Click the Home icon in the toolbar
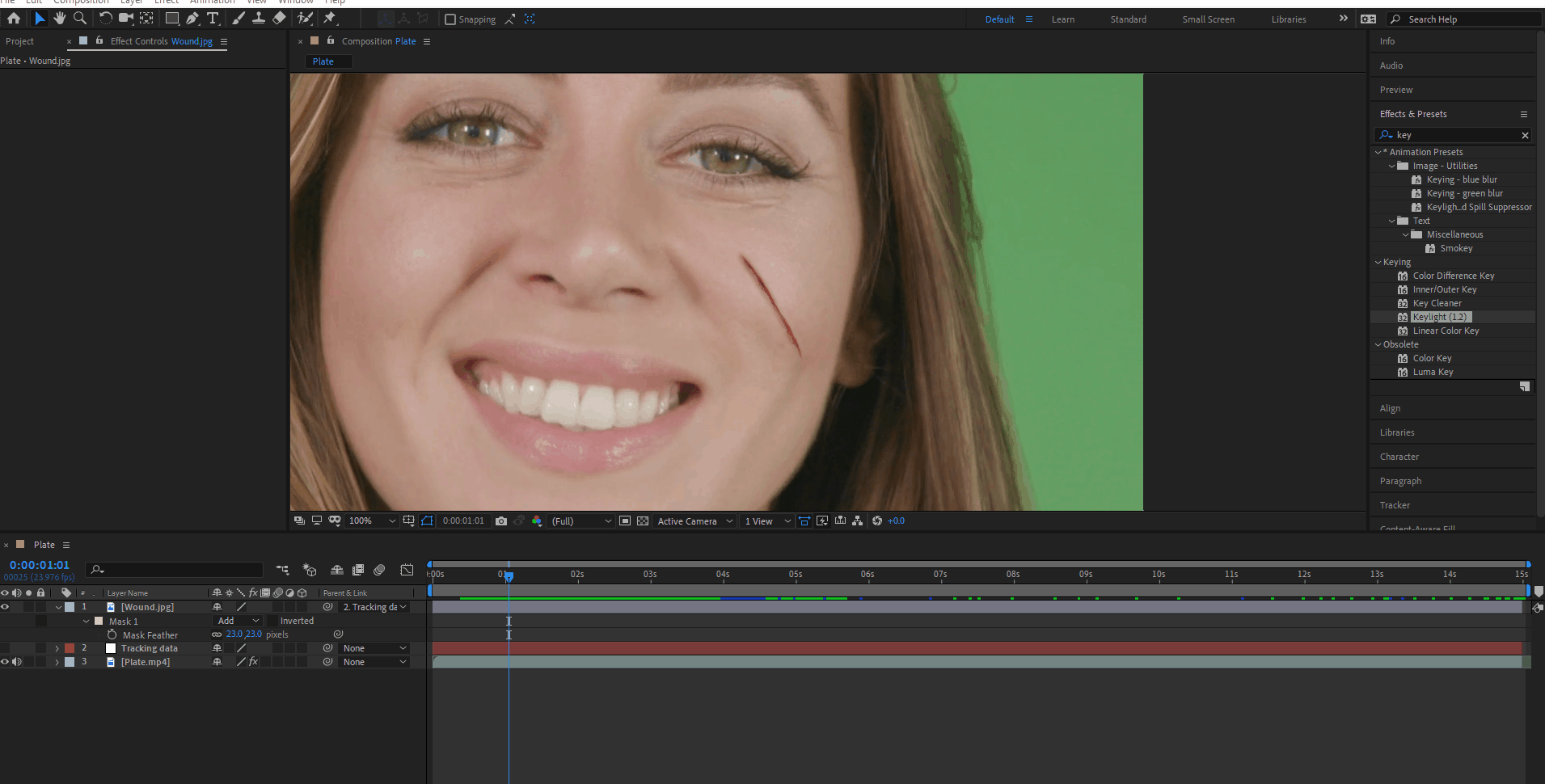 (x=14, y=18)
